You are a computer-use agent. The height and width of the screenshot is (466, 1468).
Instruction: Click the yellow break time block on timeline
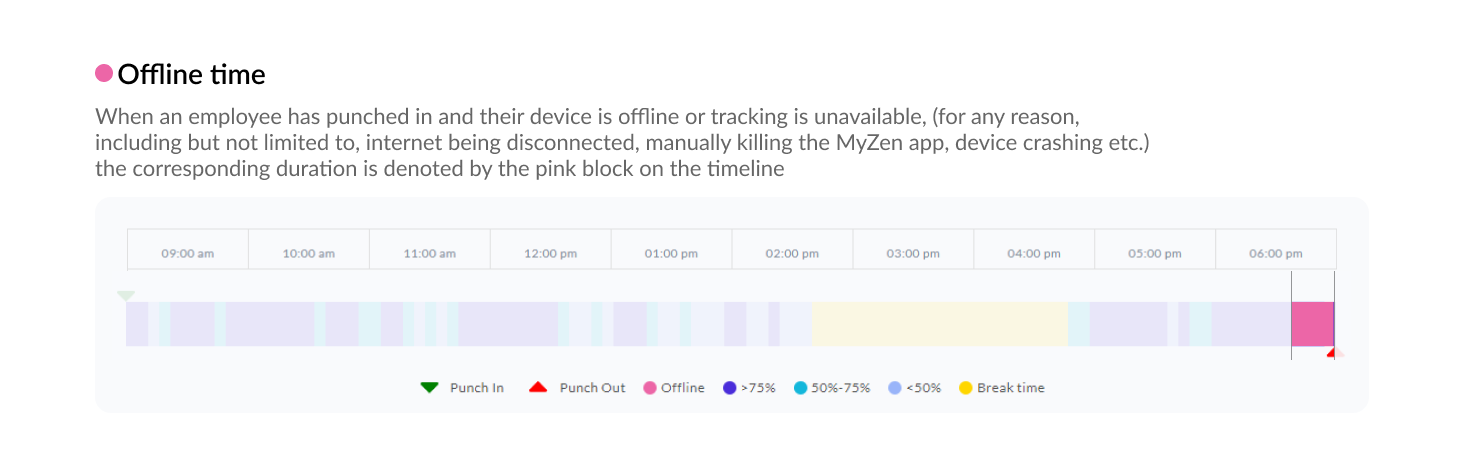click(940, 324)
